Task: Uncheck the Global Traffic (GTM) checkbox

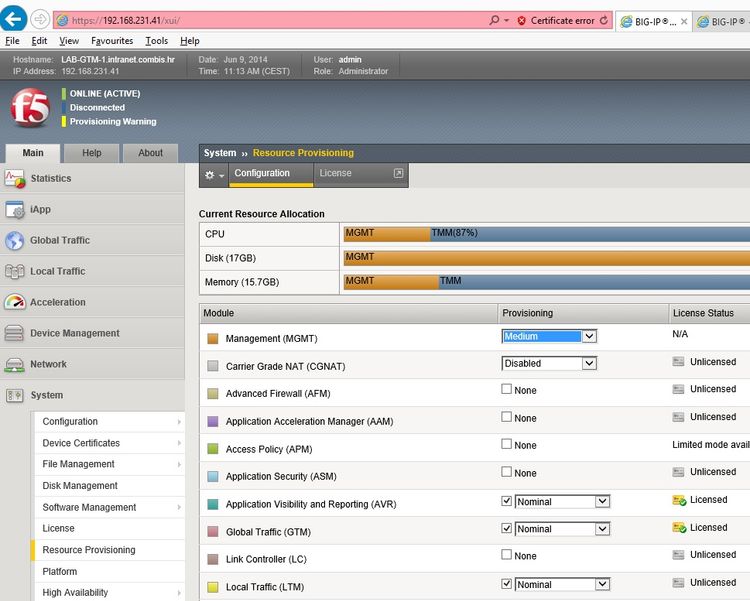Action: pyautogui.click(x=507, y=528)
